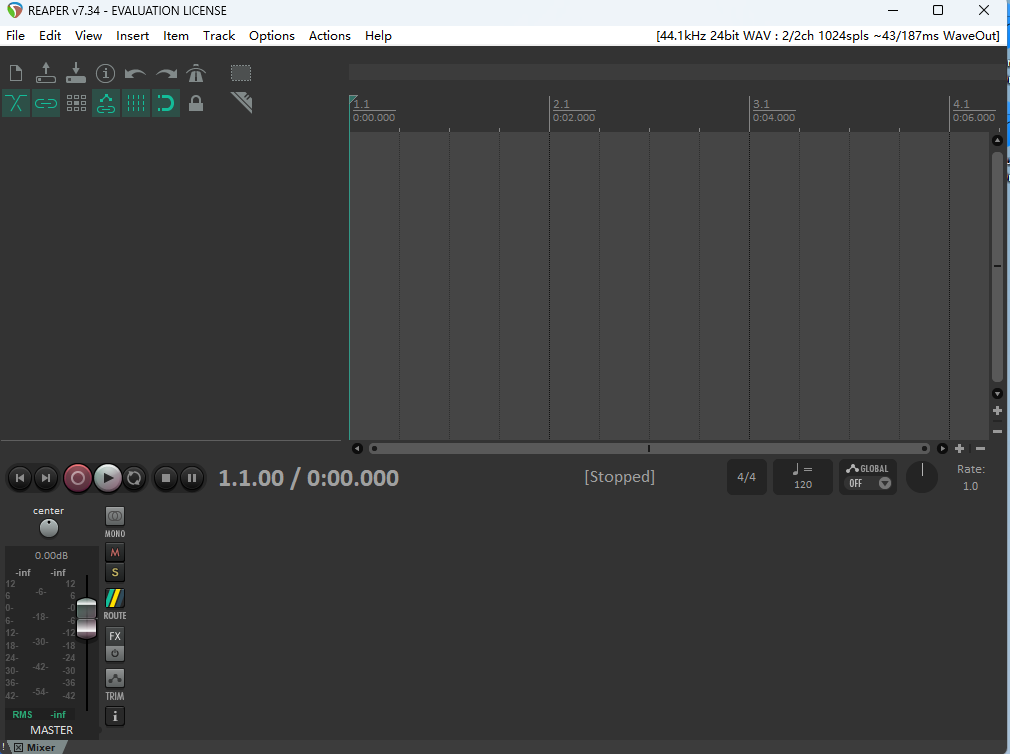Image resolution: width=1010 pixels, height=754 pixels.
Task: Click the master pan knob labeled center
Action: click(x=49, y=528)
